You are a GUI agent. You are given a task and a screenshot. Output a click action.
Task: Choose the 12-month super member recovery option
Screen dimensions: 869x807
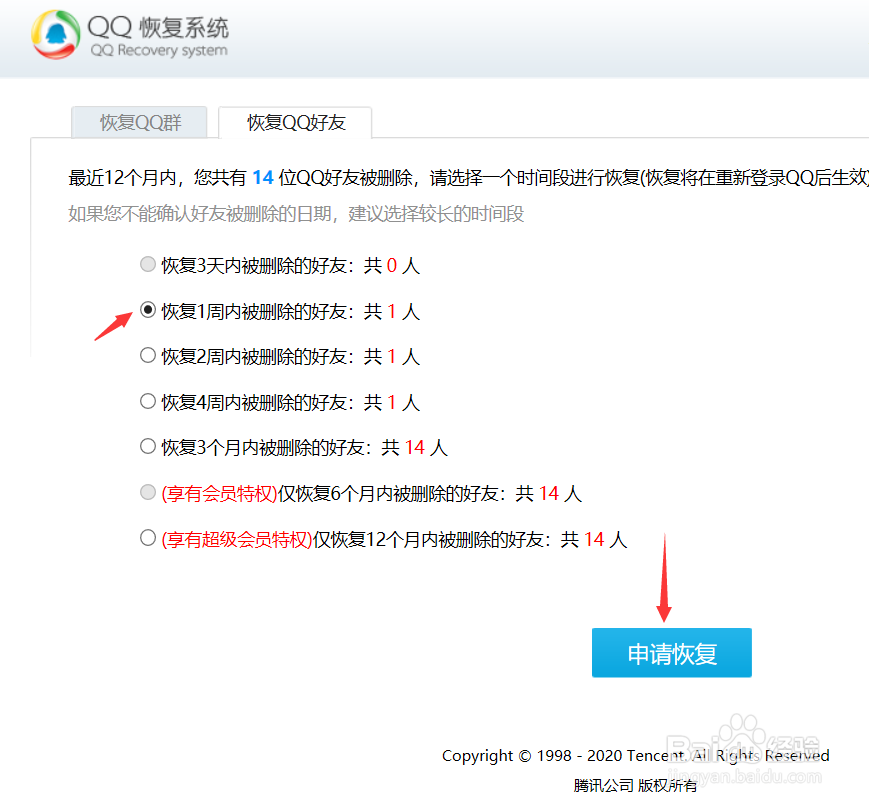[x=148, y=538]
